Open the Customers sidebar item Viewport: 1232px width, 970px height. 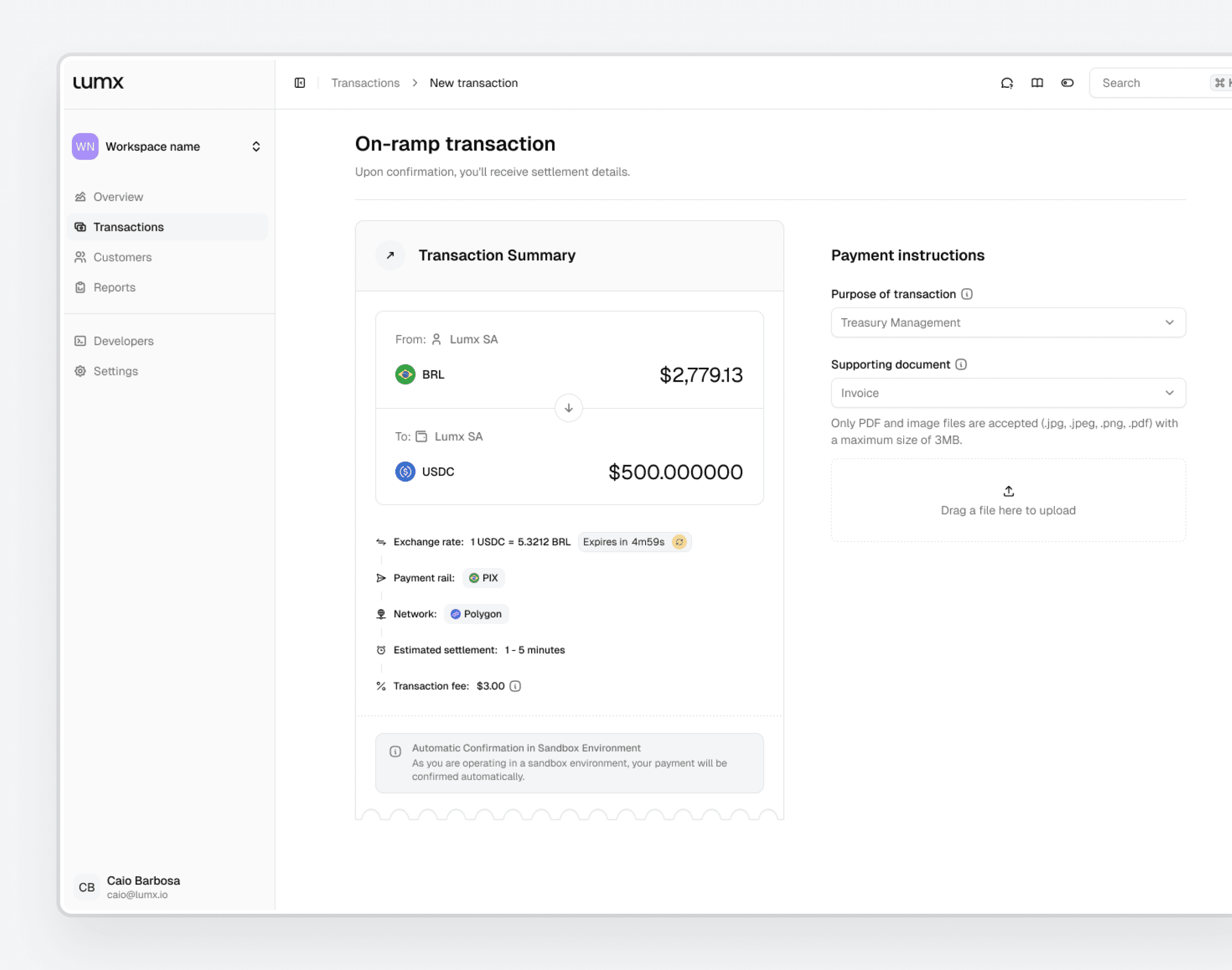(122, 257)
